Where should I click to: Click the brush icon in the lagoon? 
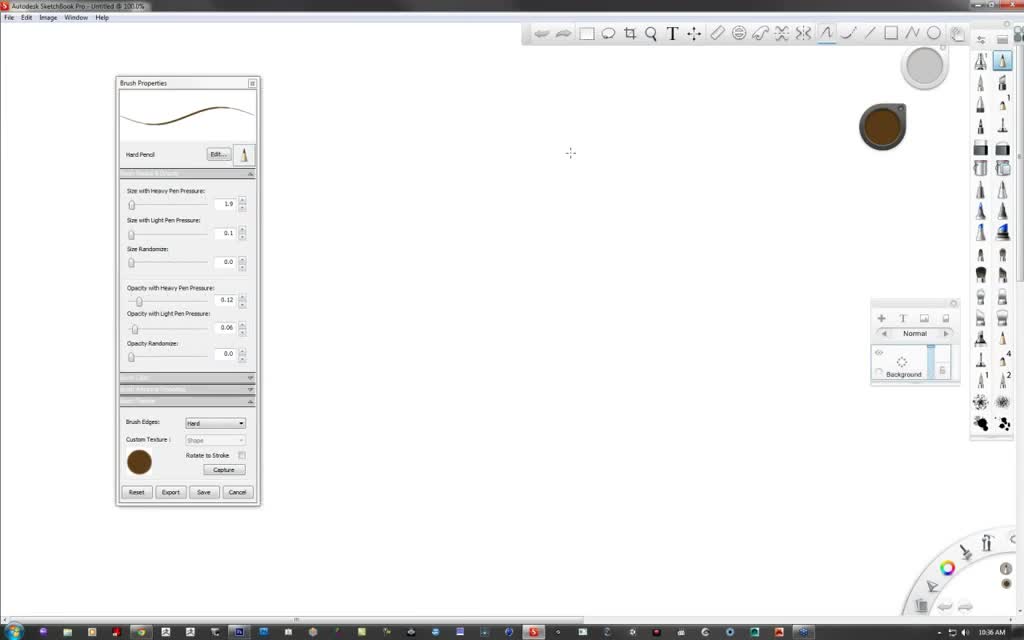[x=966, y=552]
